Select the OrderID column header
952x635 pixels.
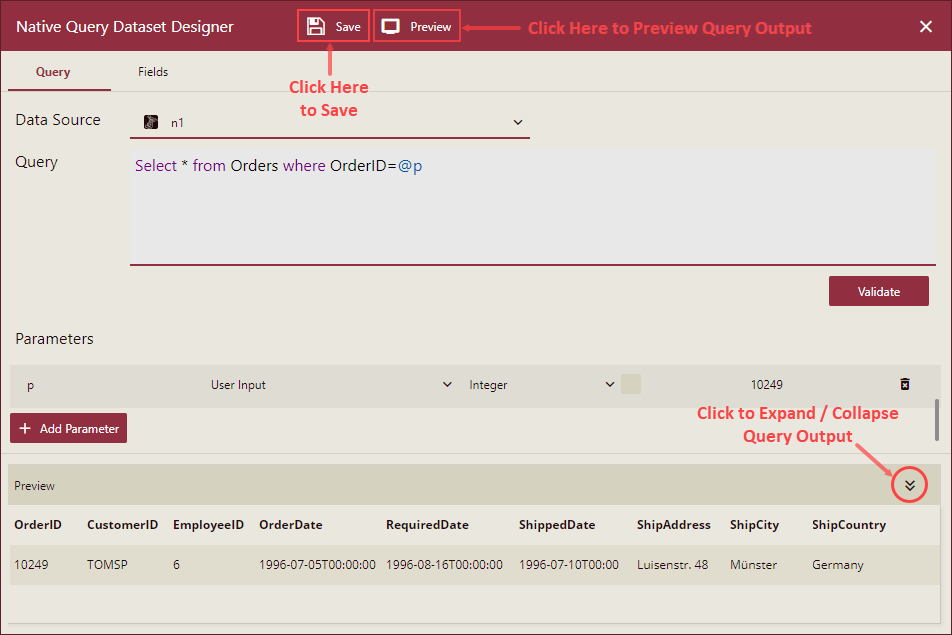point(39,524)
